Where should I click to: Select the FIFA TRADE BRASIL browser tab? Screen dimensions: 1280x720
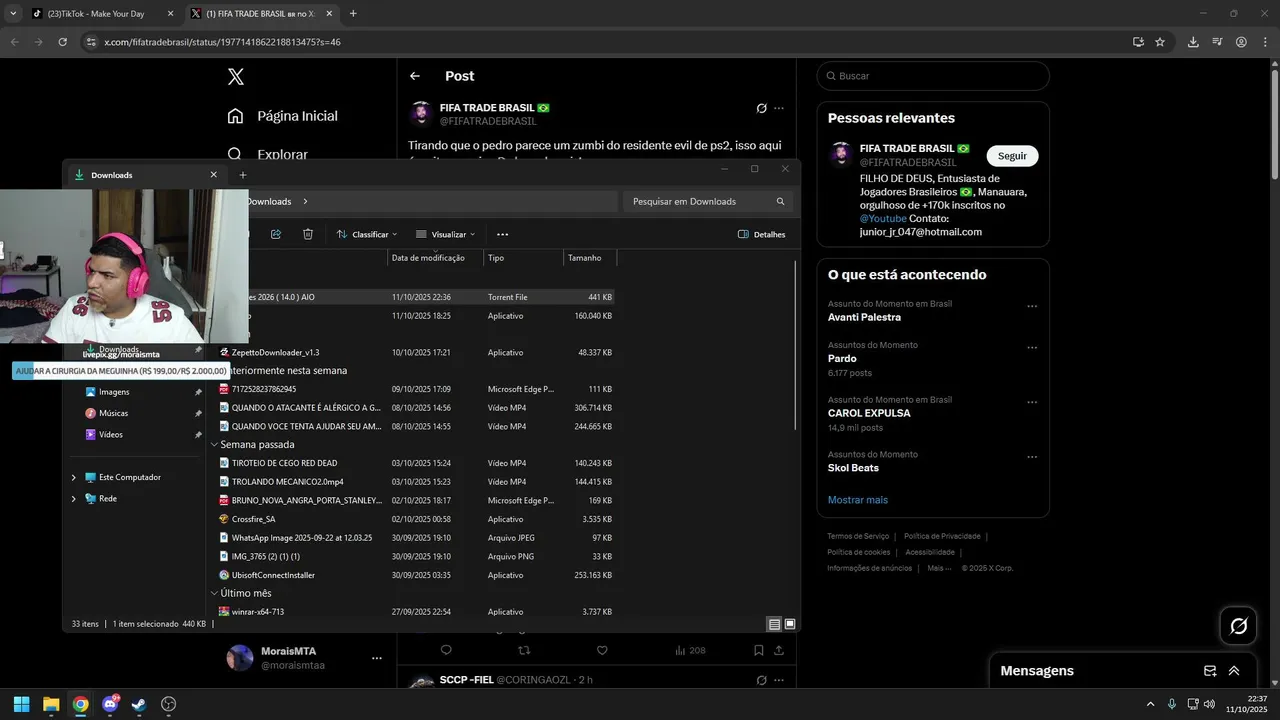pyautogui.click(x=260, y=14)
